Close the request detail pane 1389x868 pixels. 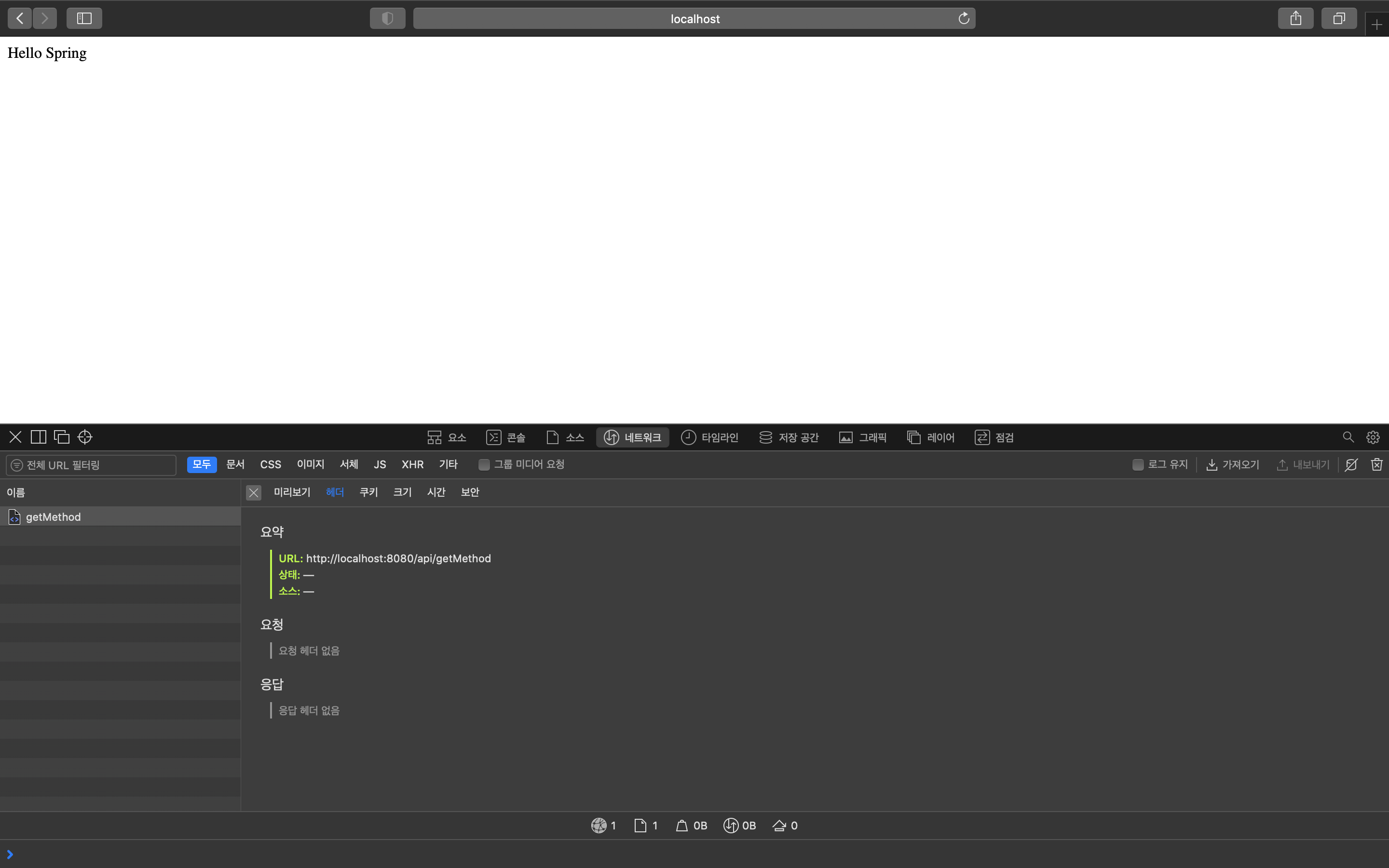coord(253,492)
